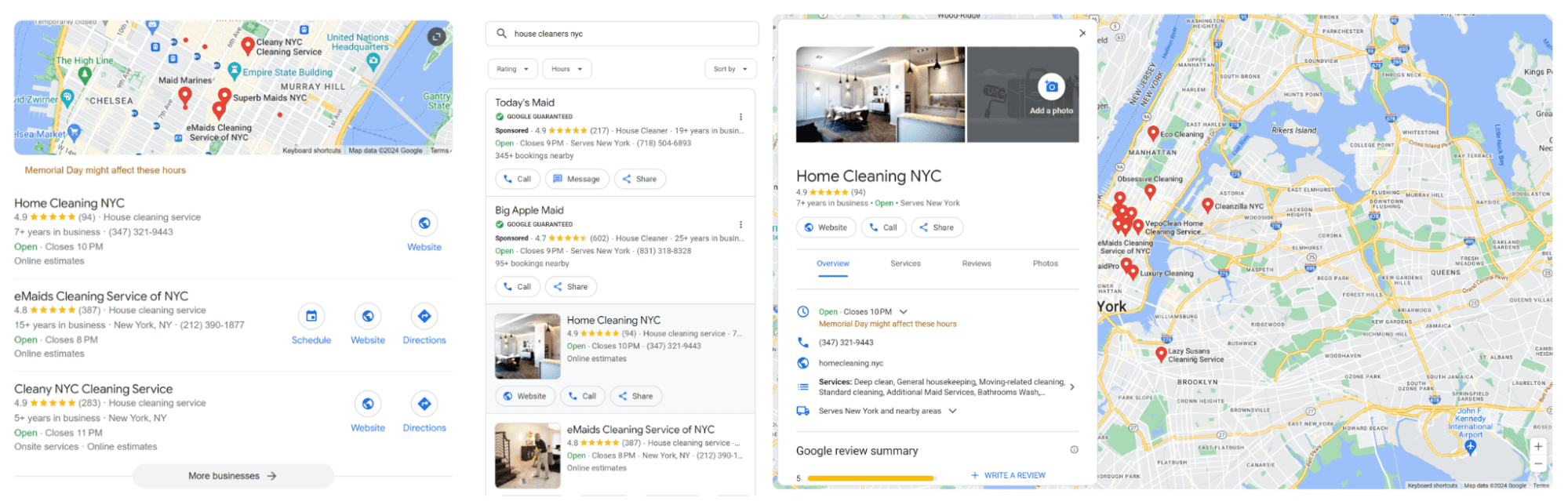Close the Home Cleaning NYC details panel
1568x501 pixels.
[x=1082, y=33]
